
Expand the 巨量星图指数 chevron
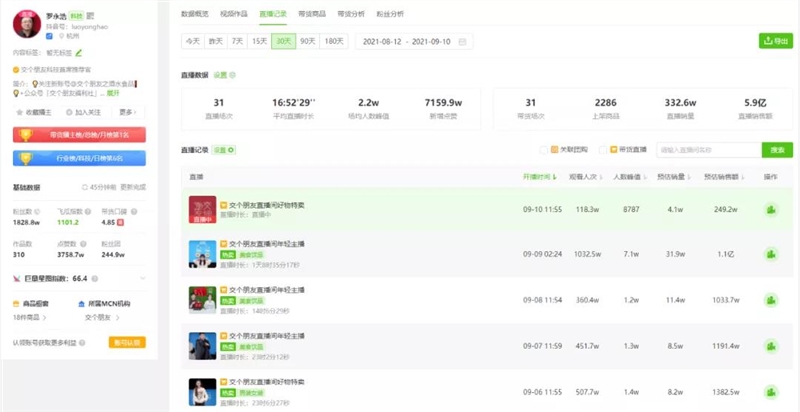tap(143, 278)
